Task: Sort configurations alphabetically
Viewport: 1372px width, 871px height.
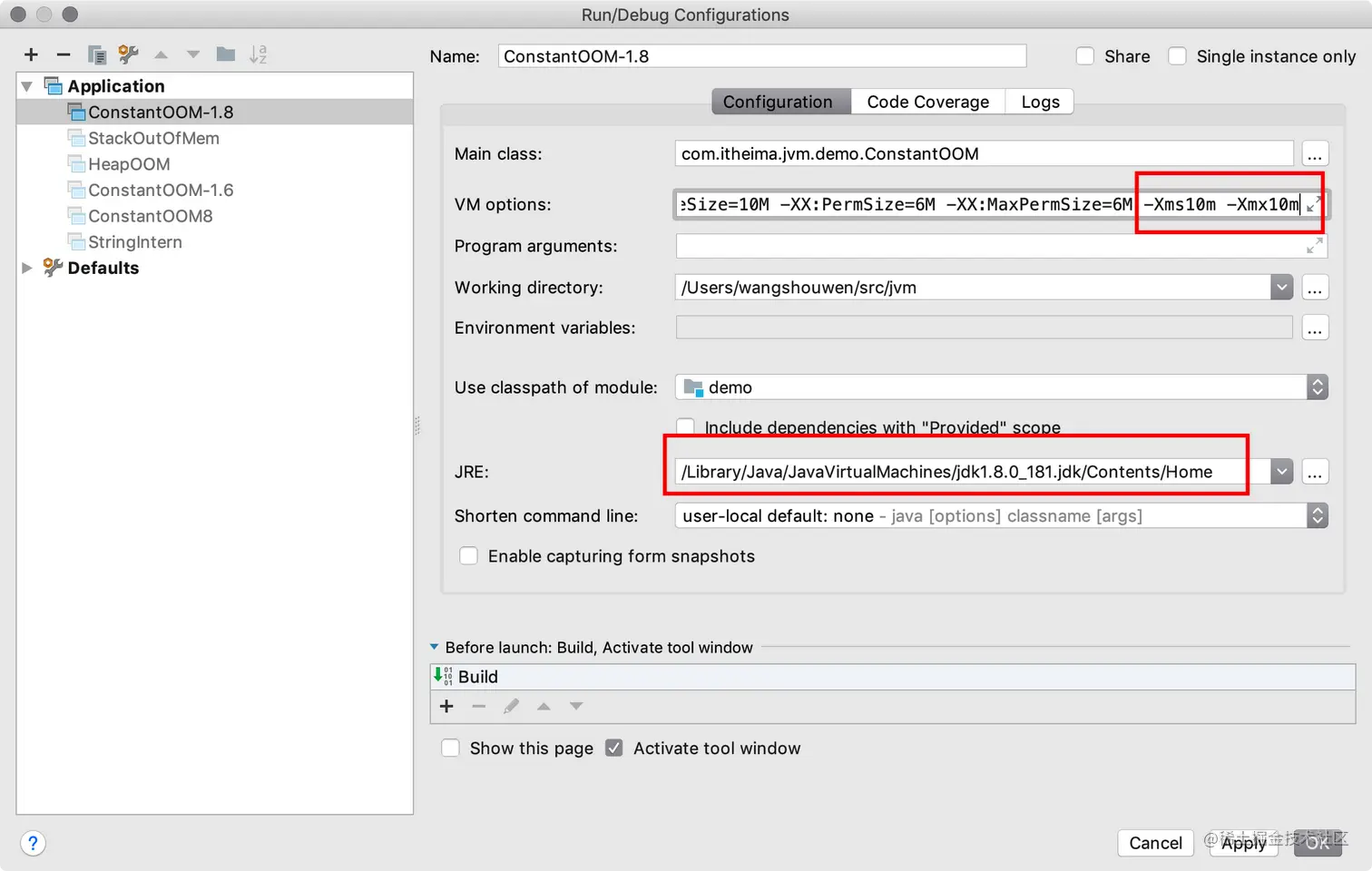Action: coord(259,54)
